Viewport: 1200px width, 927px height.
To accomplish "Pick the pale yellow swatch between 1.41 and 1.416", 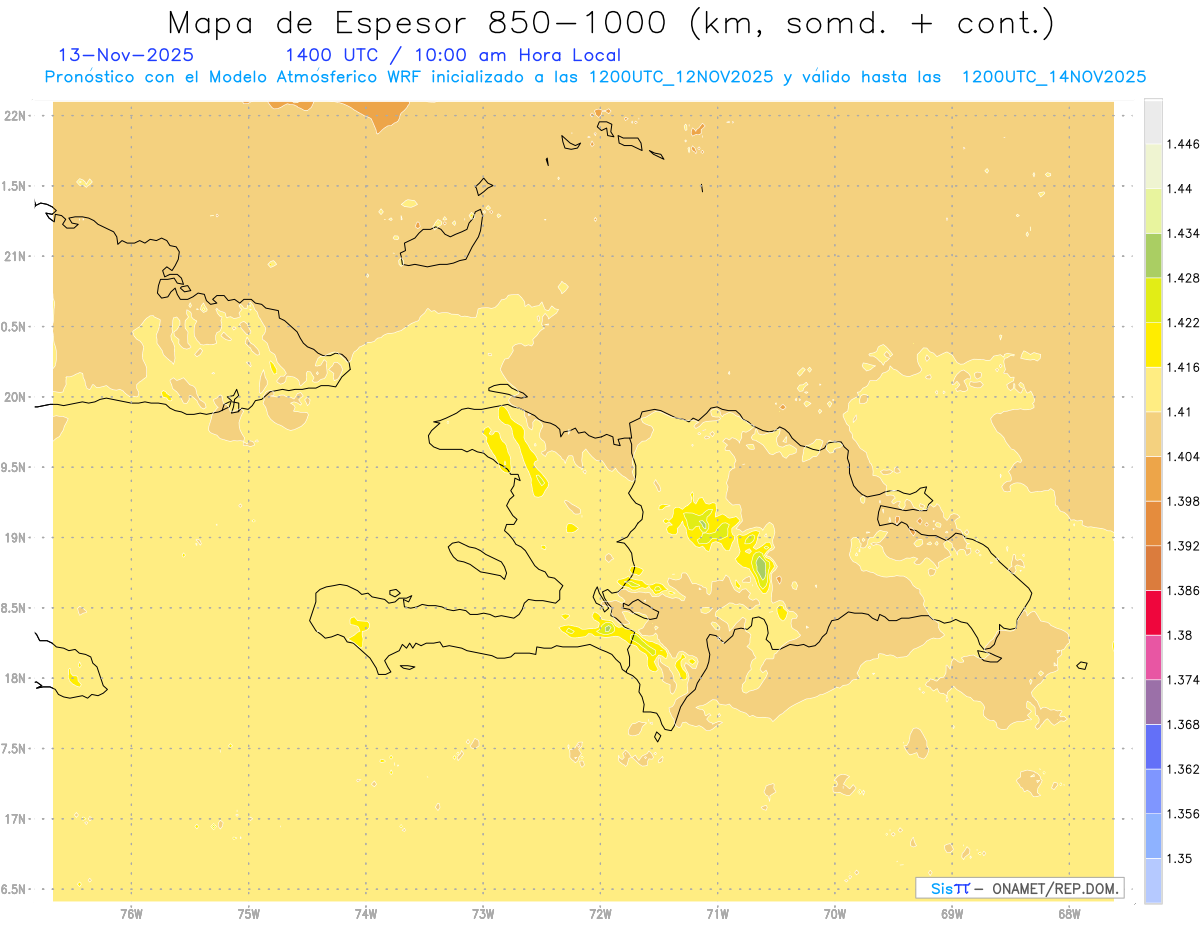I will coord(1153,389).
